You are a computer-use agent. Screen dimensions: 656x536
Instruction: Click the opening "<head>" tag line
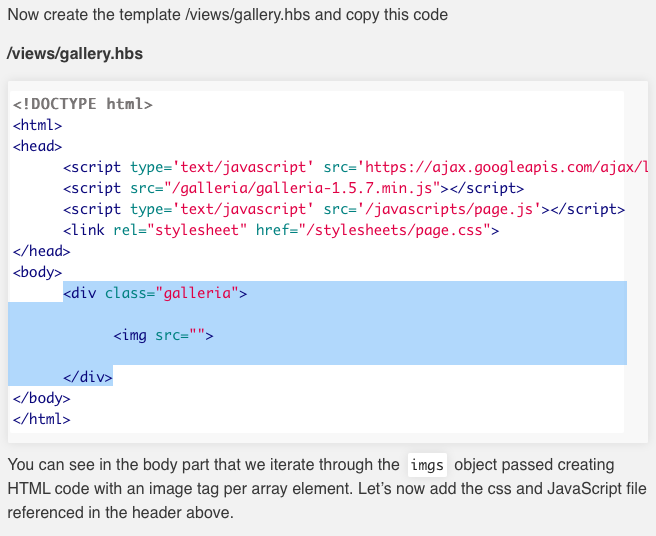[x=38, y=146]
